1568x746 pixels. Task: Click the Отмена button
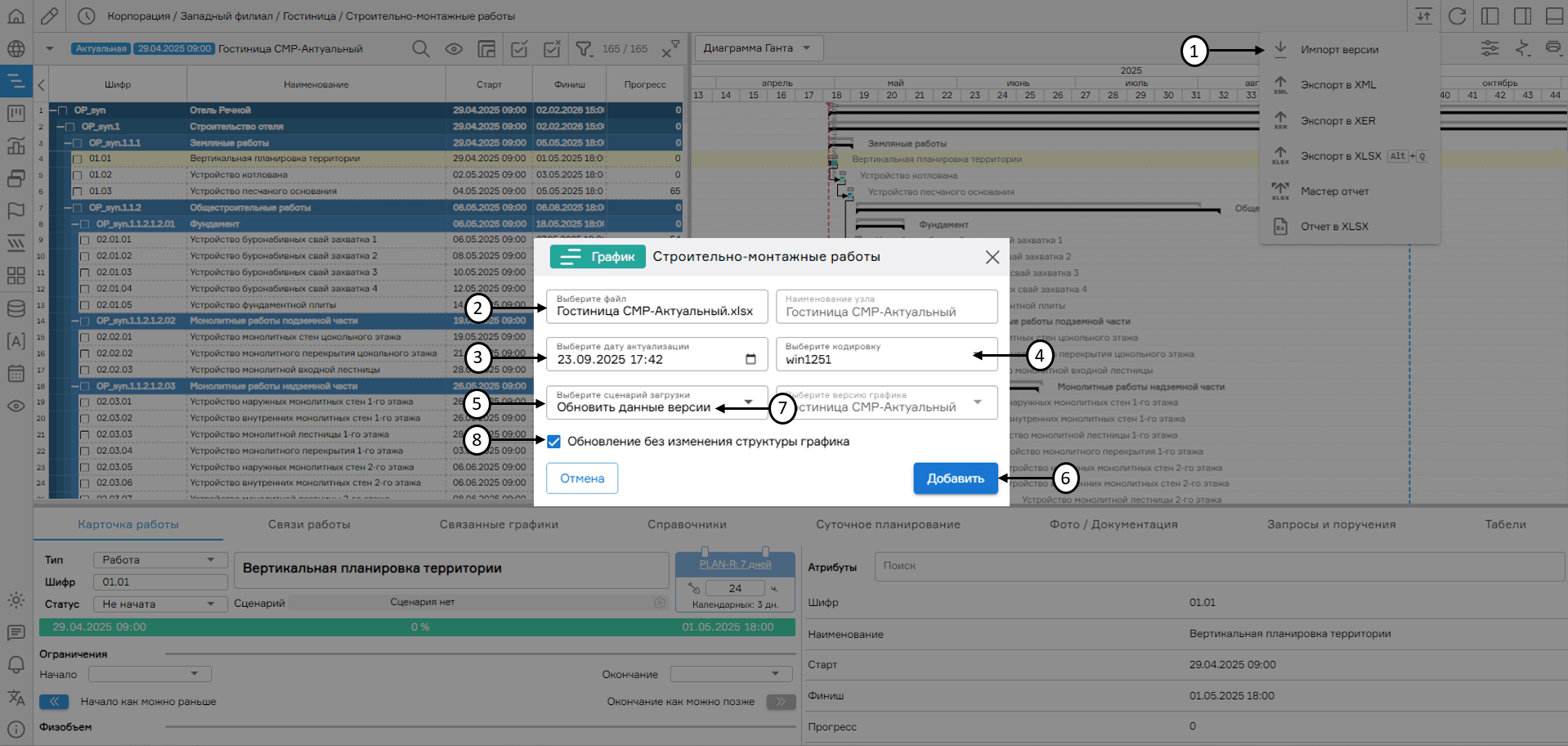click(582, 479)
